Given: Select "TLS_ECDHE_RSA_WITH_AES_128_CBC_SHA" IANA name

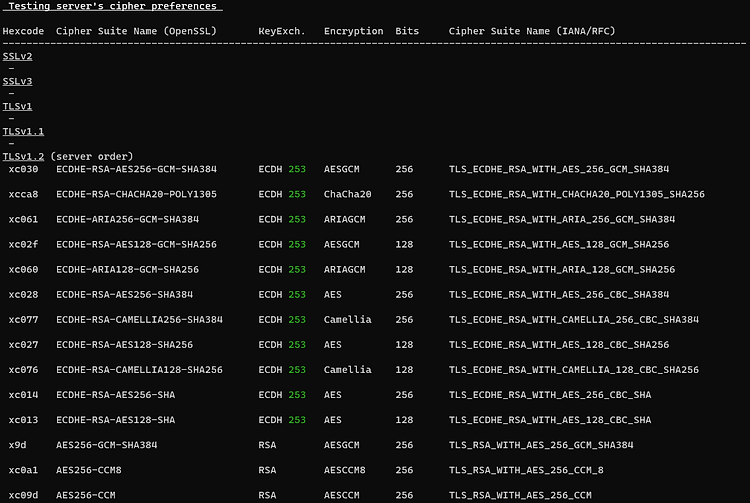Looking at the screenshot, I should coord(550,420).
